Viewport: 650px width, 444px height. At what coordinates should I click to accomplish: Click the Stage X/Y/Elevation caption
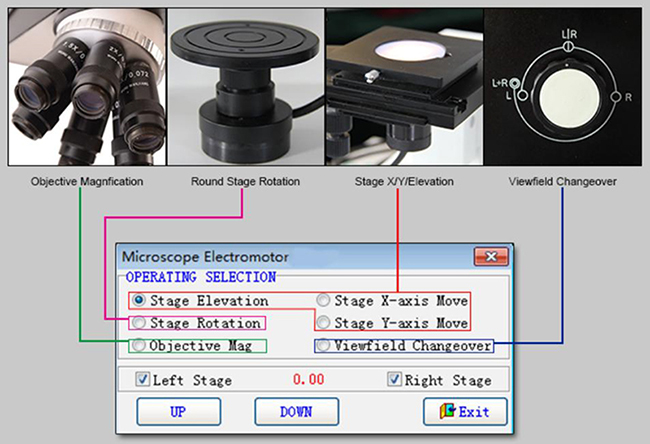pos(404,182)
